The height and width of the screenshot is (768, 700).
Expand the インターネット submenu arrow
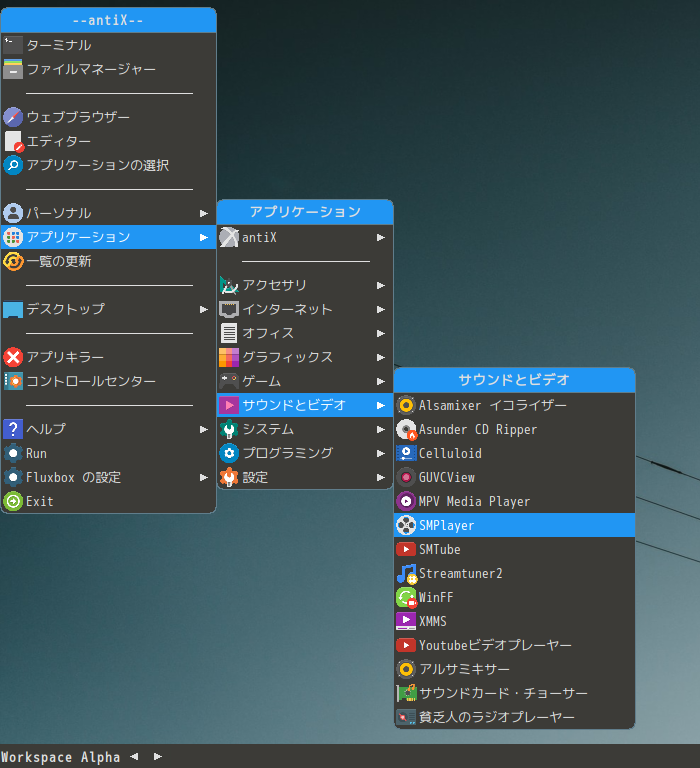click(381, 310)
